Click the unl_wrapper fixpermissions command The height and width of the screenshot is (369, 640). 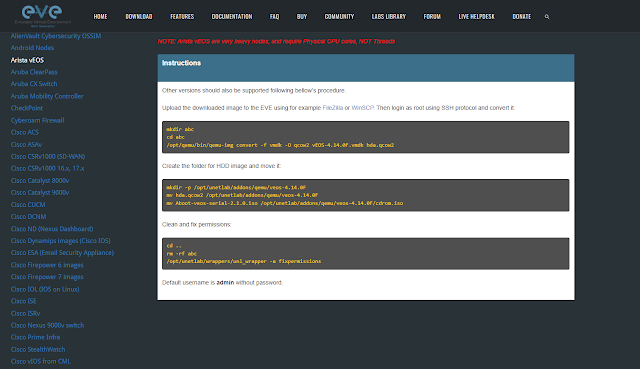click(x=244, y=261)
